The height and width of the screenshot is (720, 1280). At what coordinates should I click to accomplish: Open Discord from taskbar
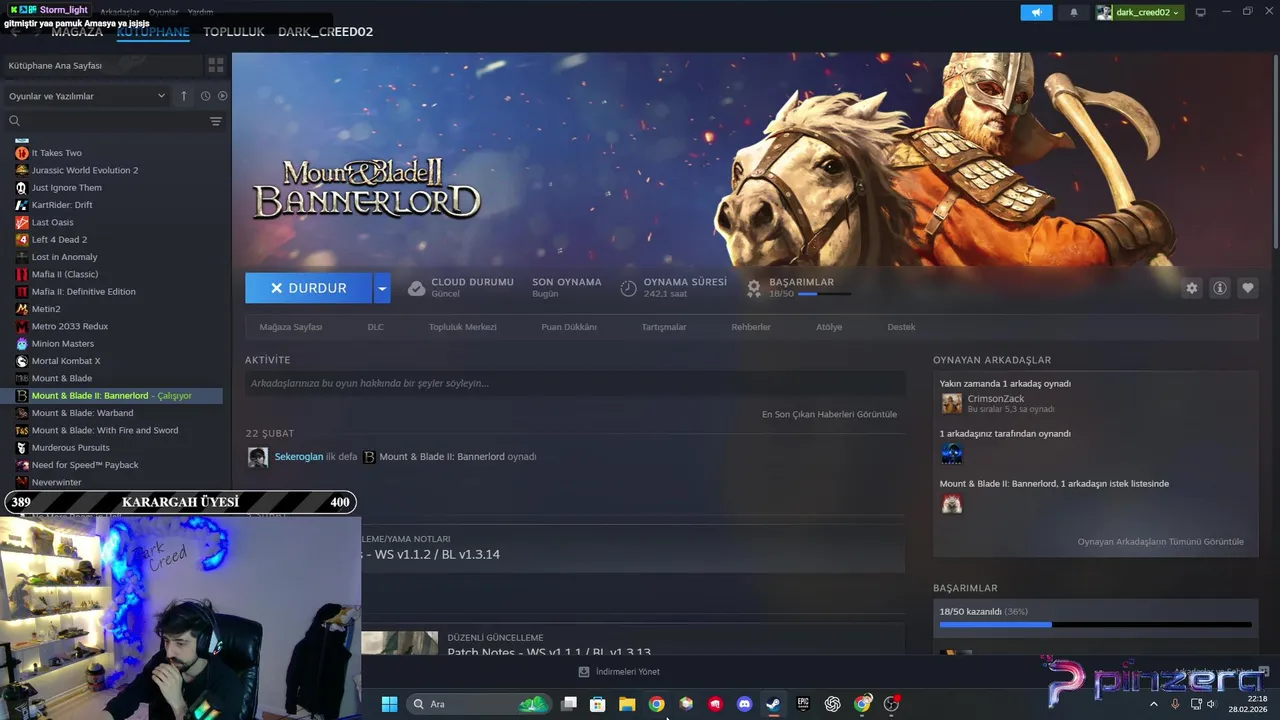tap(744, 704)
